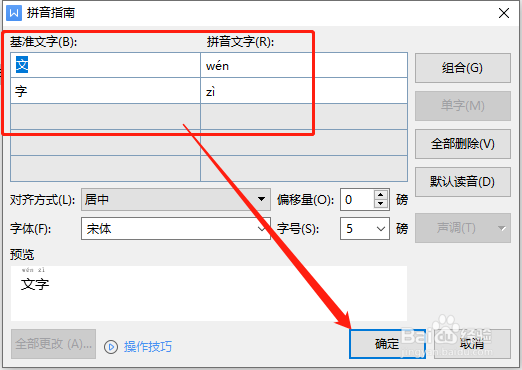
Task: Click the 偏移量(O) label
Action: coord(305,200)
